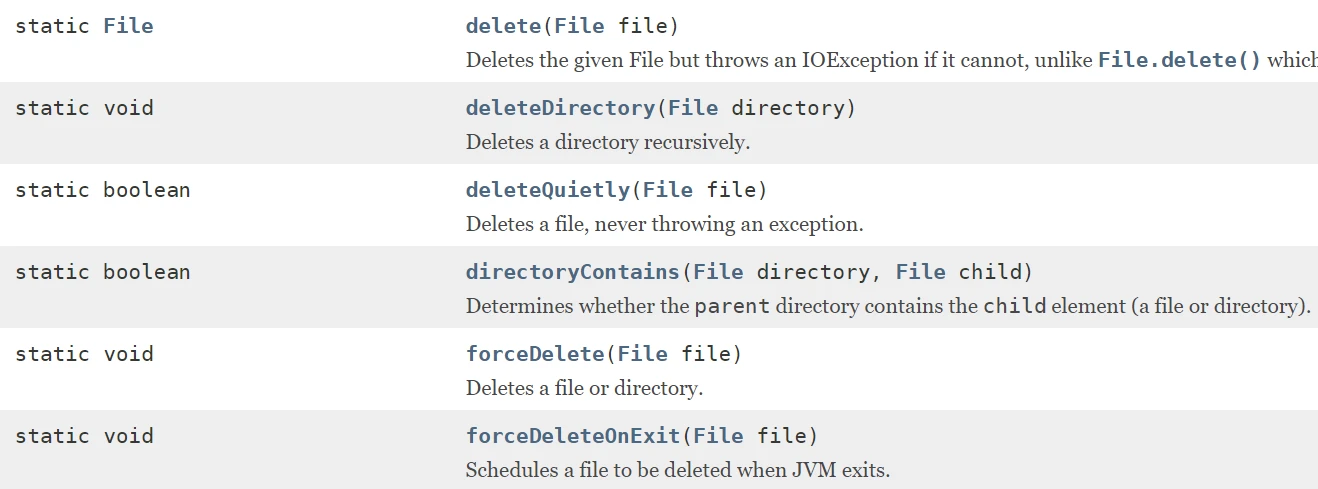The image size is (1318, 489).
Task: Open the forceDeleteOnExit method link
Action: 573,436
